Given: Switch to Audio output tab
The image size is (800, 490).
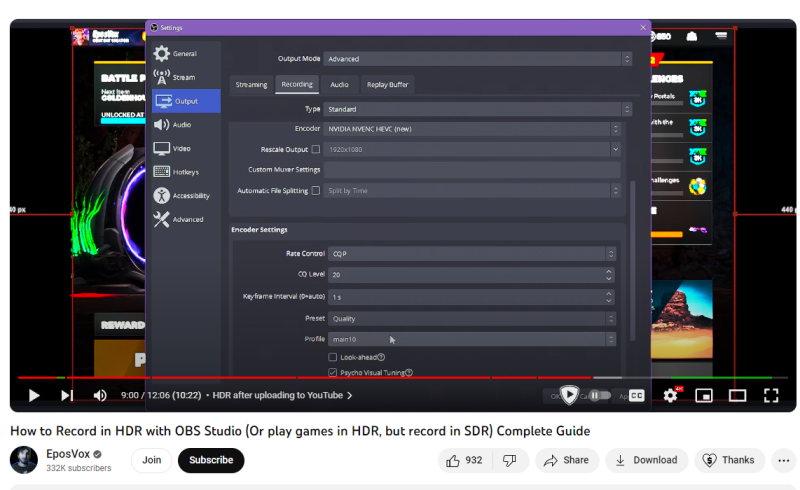Looking at the screenshot, I should (x=339, y=85).
